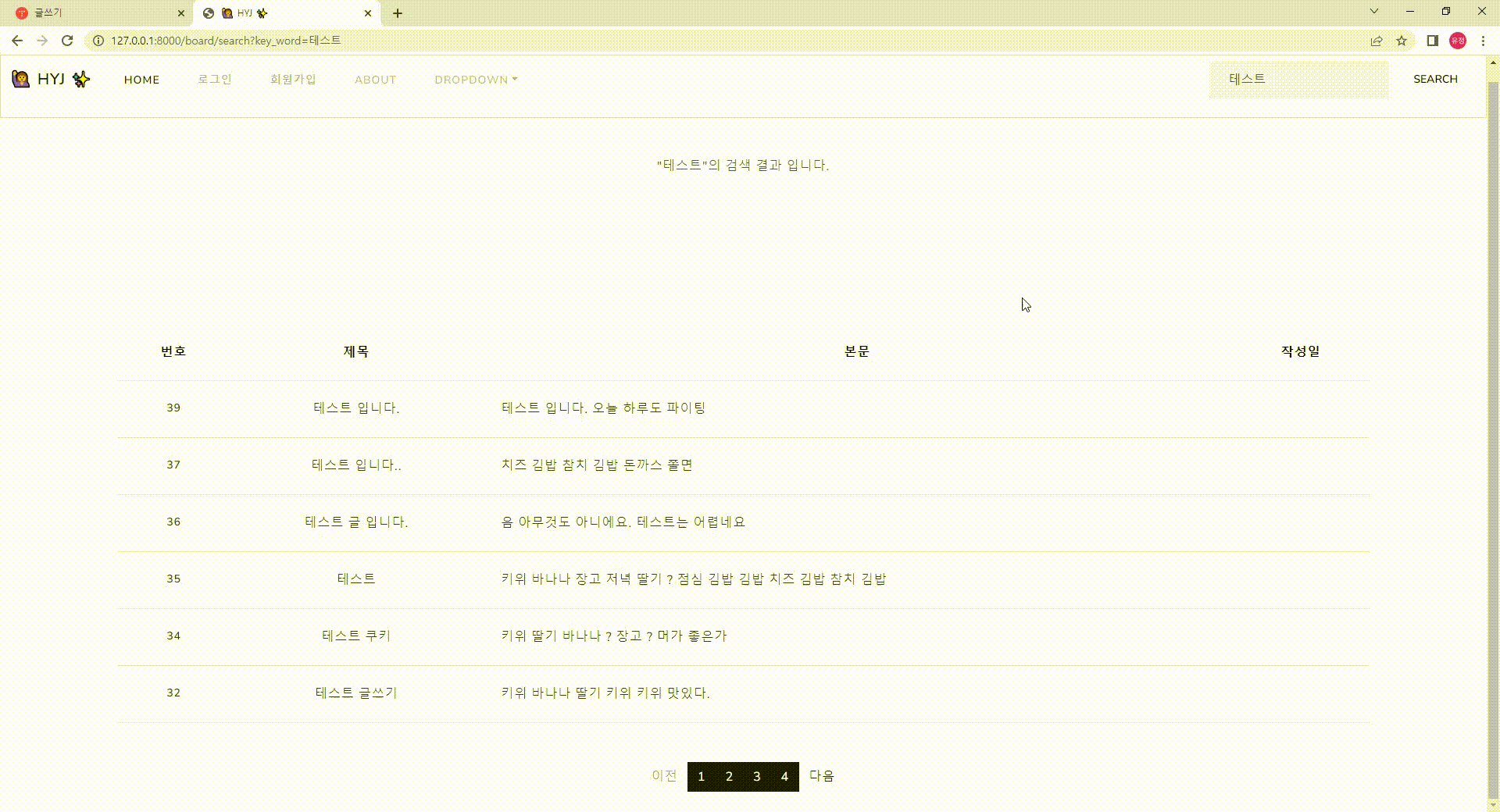Image resolution: width=1500 pixels, height=812 pixels.
Task: Click the scrollbar up arrow
Action: tap(1493, 61)
